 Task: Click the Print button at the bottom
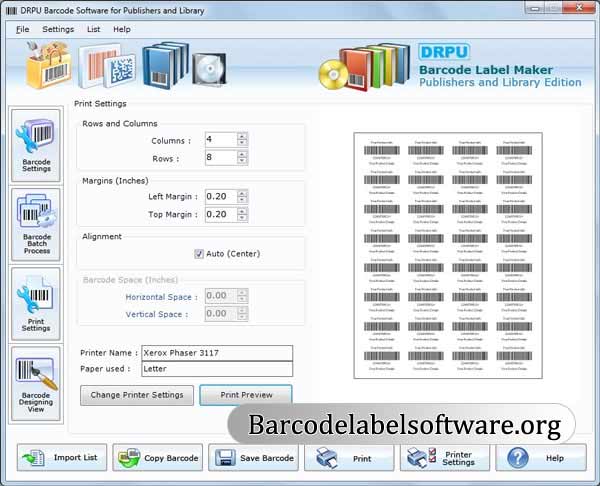click(x=349, y=457)
